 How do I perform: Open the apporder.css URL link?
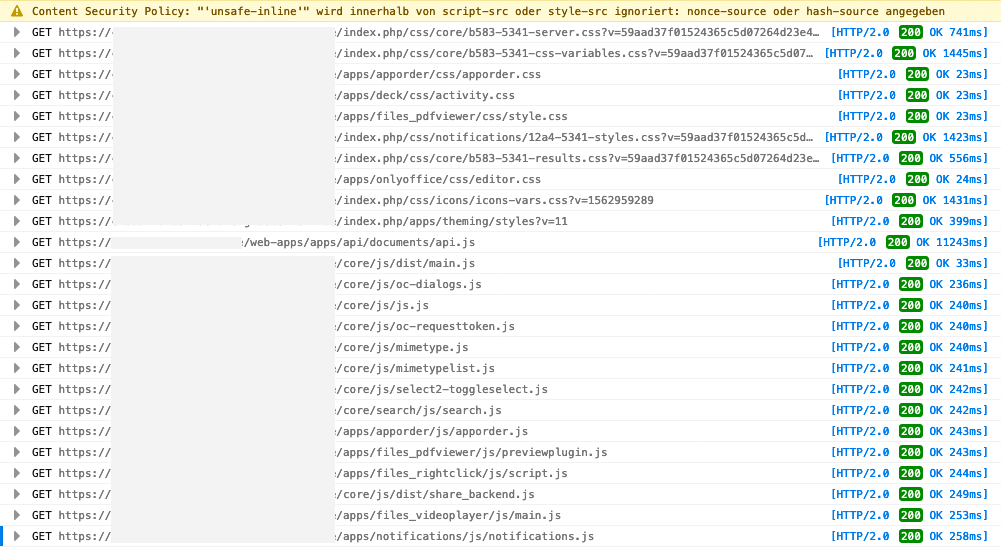[x=299, y=74]
